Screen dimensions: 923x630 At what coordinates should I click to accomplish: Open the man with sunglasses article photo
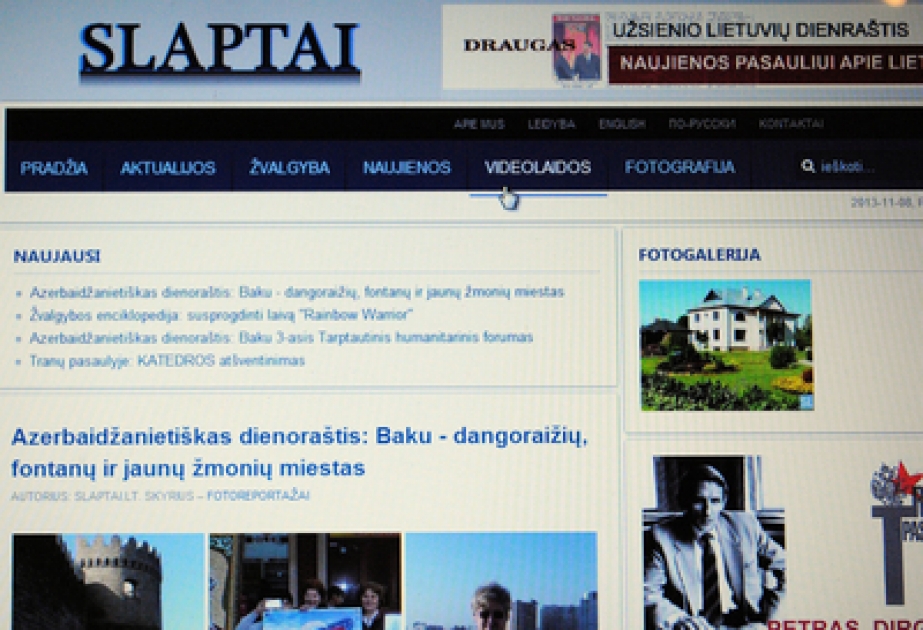pyautogui.click(x=502, y=581)
